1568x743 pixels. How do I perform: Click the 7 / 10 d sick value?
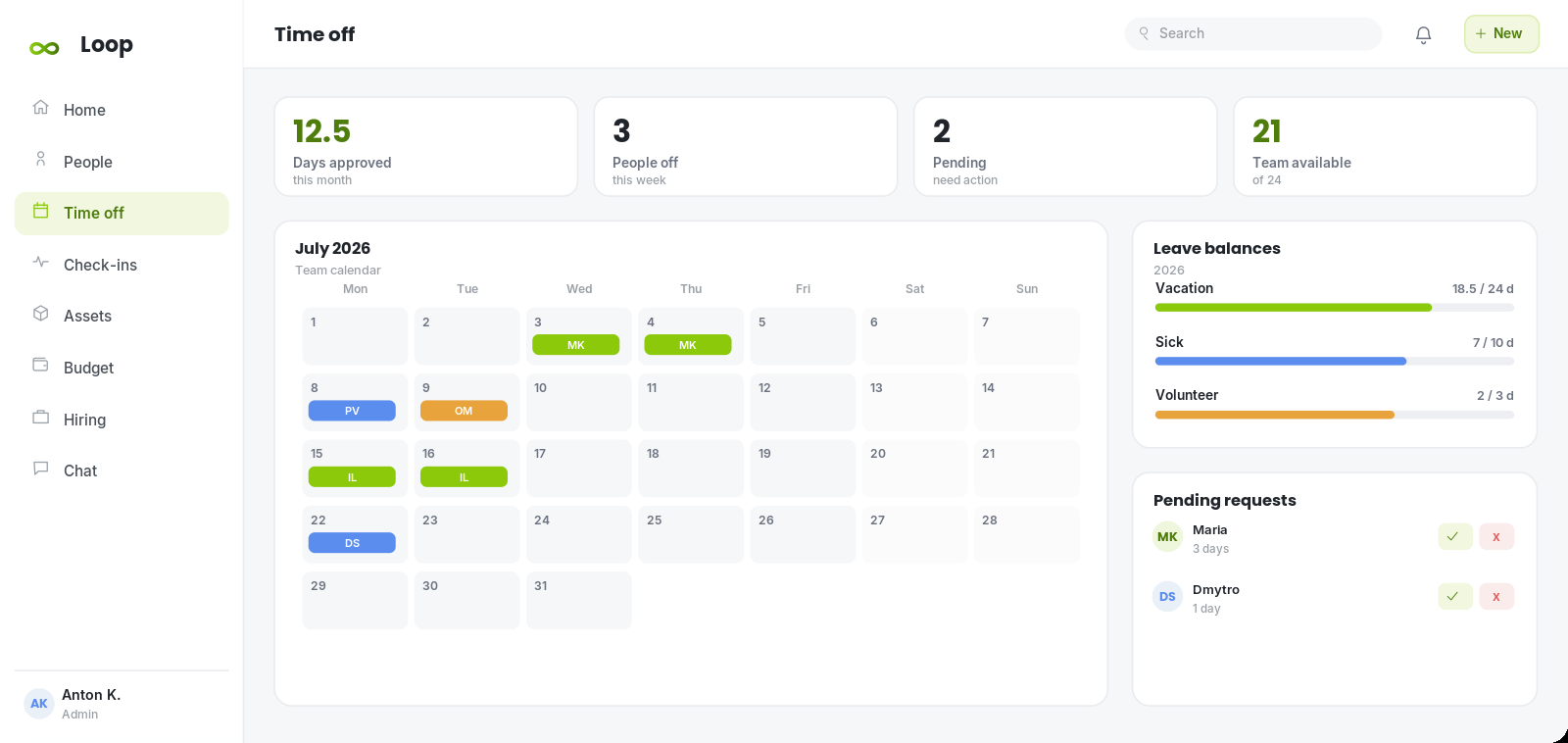tap(1493, 343)
